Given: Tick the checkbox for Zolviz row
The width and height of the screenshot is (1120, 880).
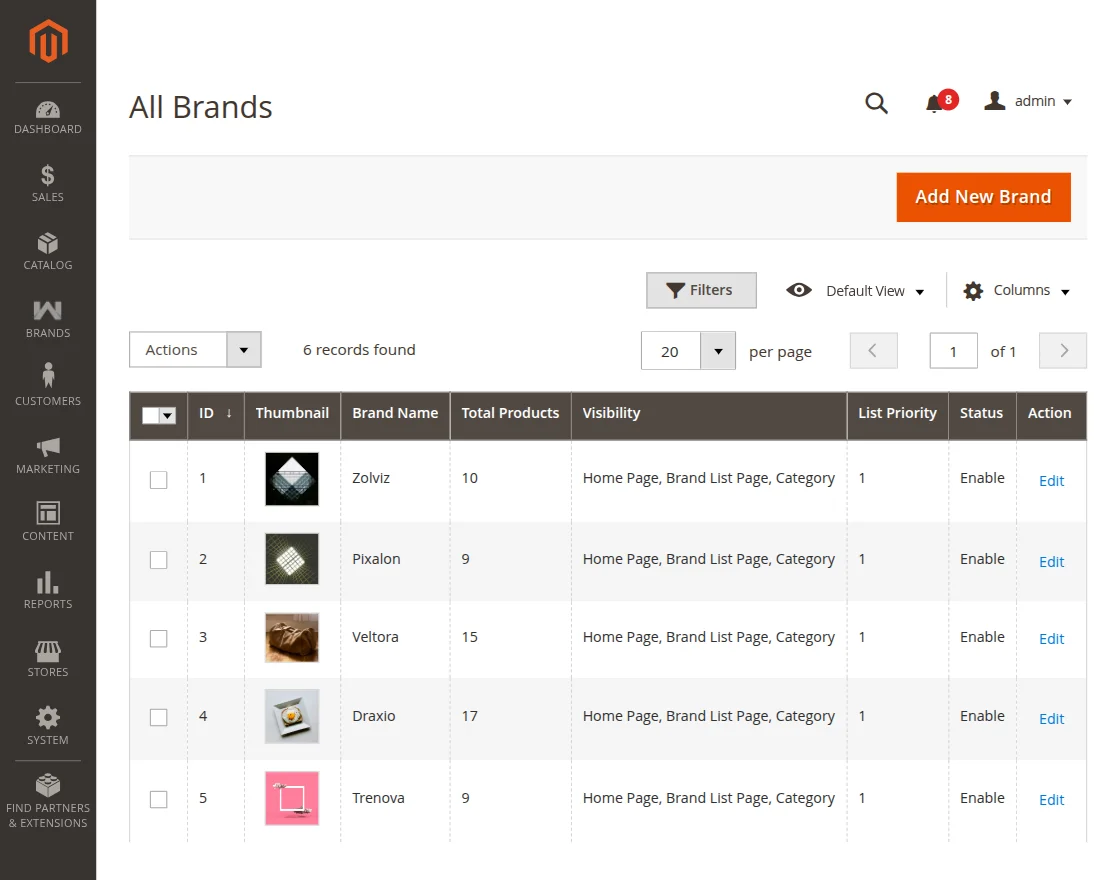Looking at the screenshot, I should [x=159, y=480].
